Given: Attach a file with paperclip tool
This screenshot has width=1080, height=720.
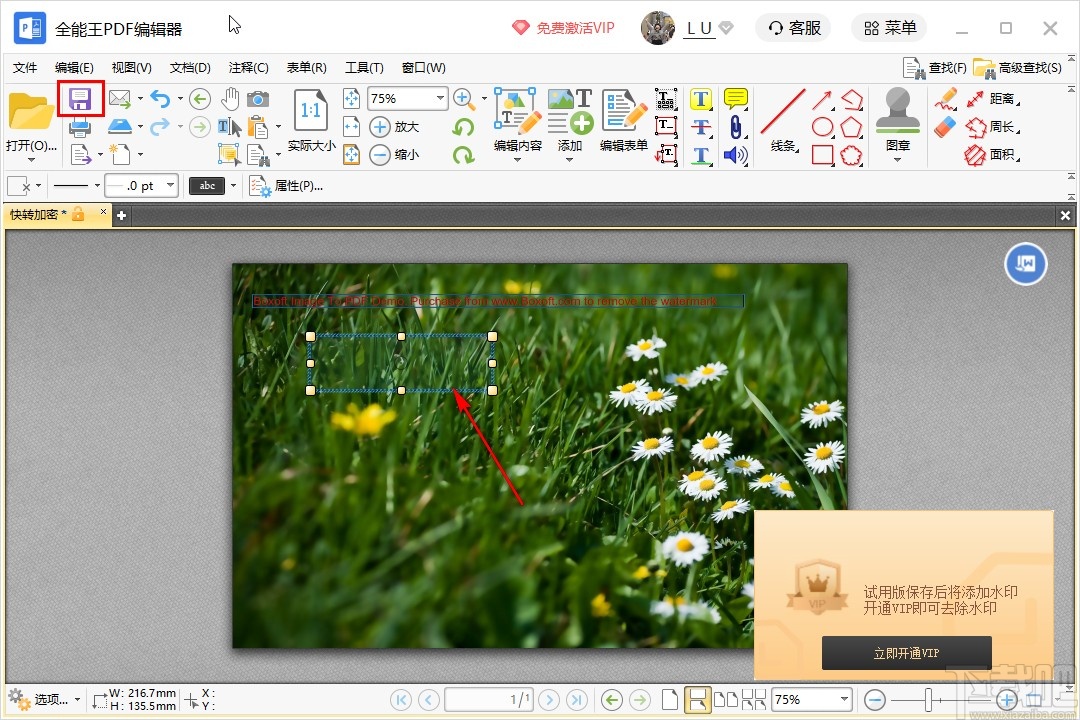Looking at the screenshot, I should (x=736, y=127).
